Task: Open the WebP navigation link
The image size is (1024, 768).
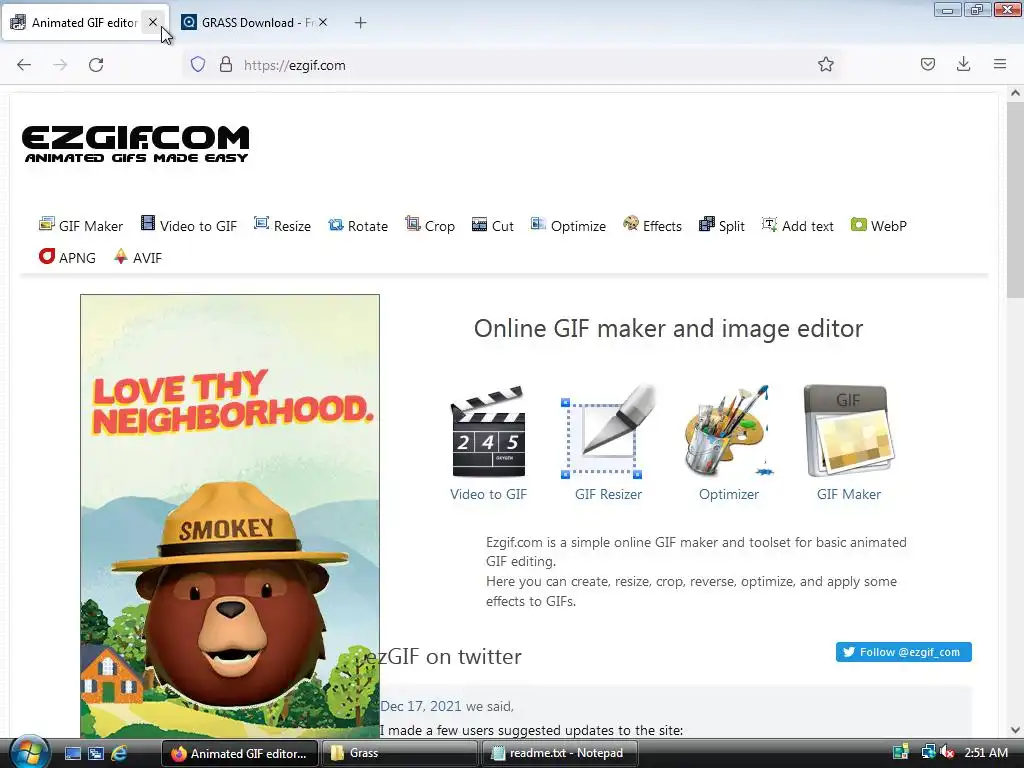Action: pos(878,225)
